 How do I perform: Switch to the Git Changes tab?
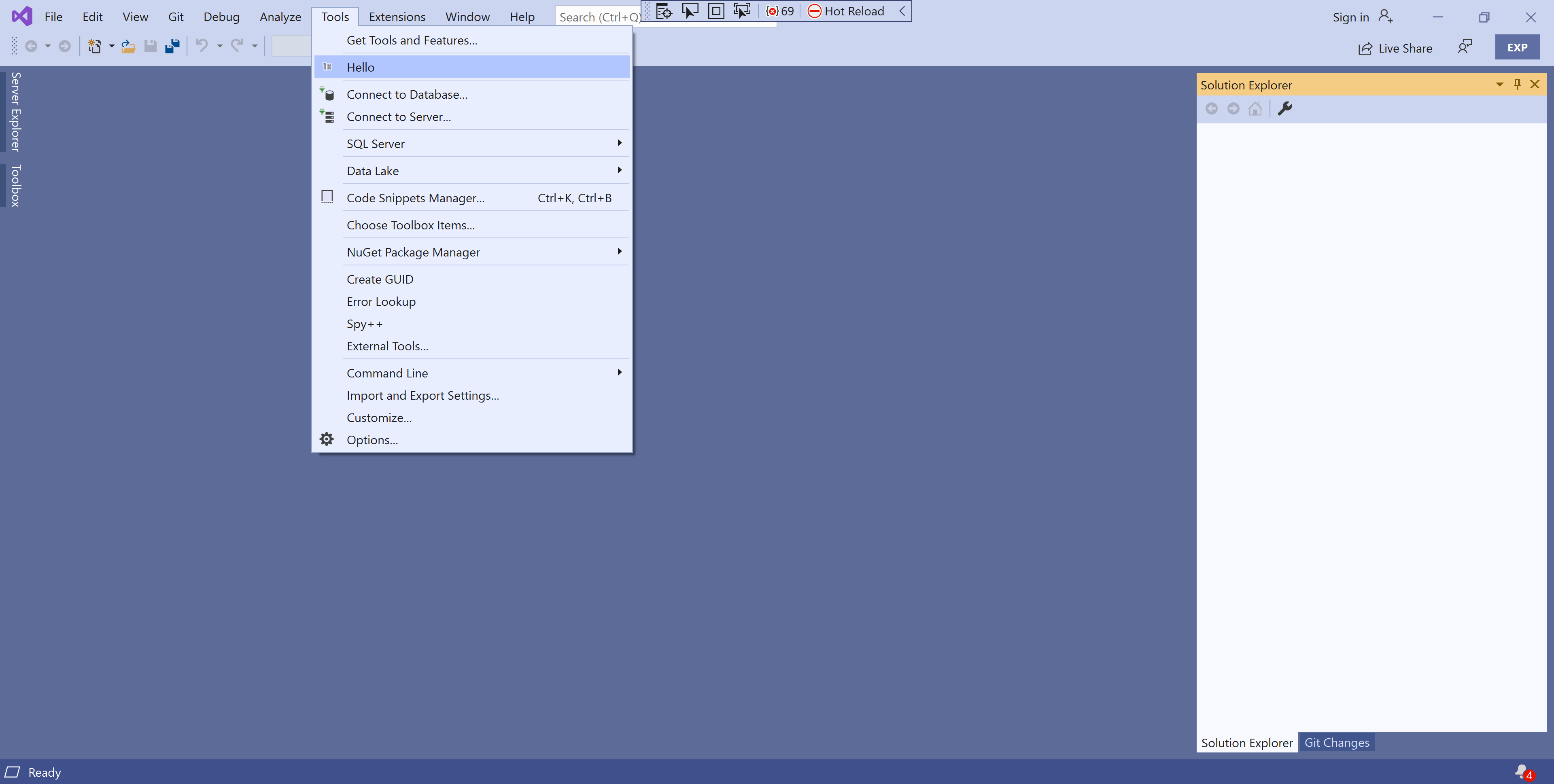[x=1336, y=742]
